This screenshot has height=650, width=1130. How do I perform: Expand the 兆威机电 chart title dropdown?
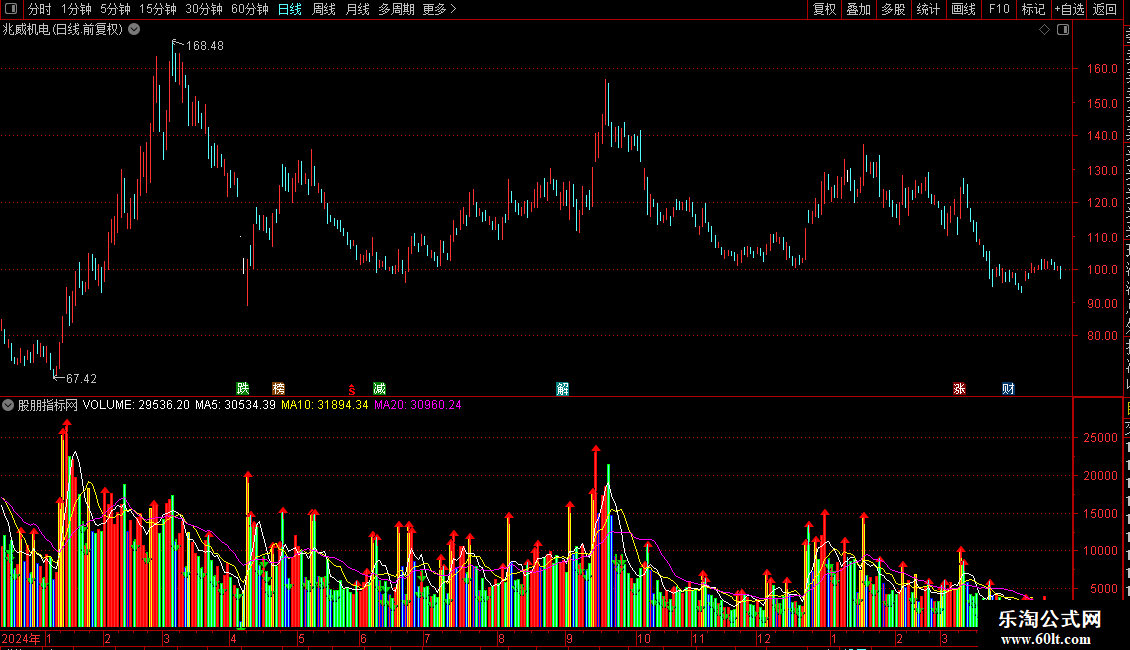point(134,30)
